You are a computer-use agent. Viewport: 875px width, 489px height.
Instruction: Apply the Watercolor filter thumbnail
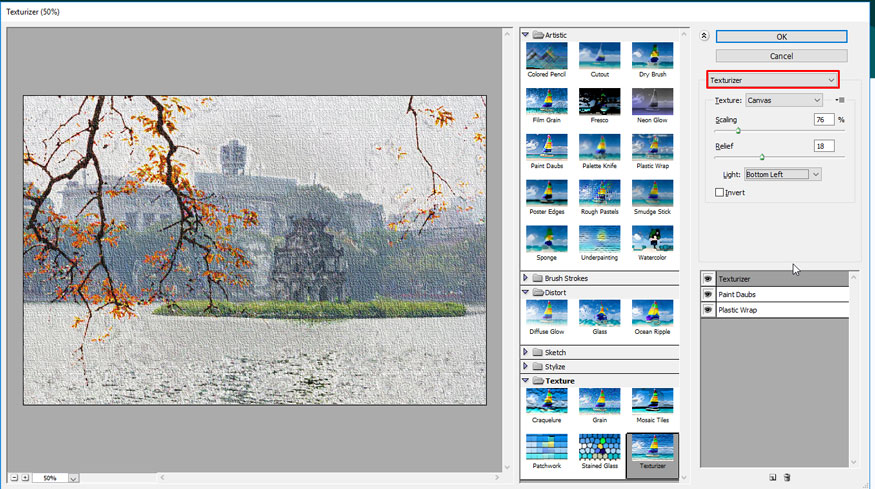pyautogui.click(x=652, y=239)
